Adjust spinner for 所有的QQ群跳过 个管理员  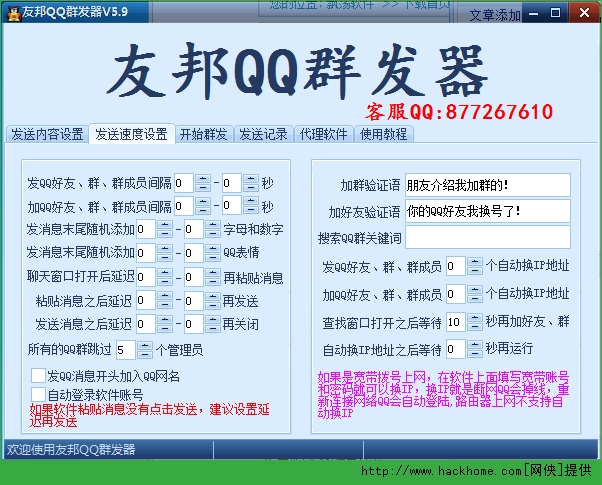[145, 350]
